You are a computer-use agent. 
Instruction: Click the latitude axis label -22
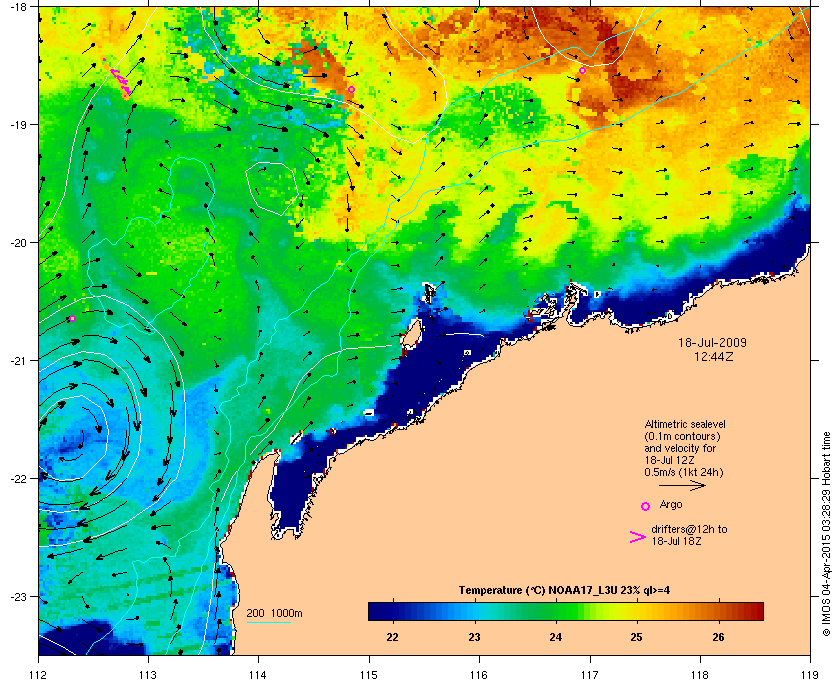click(17, 478)
